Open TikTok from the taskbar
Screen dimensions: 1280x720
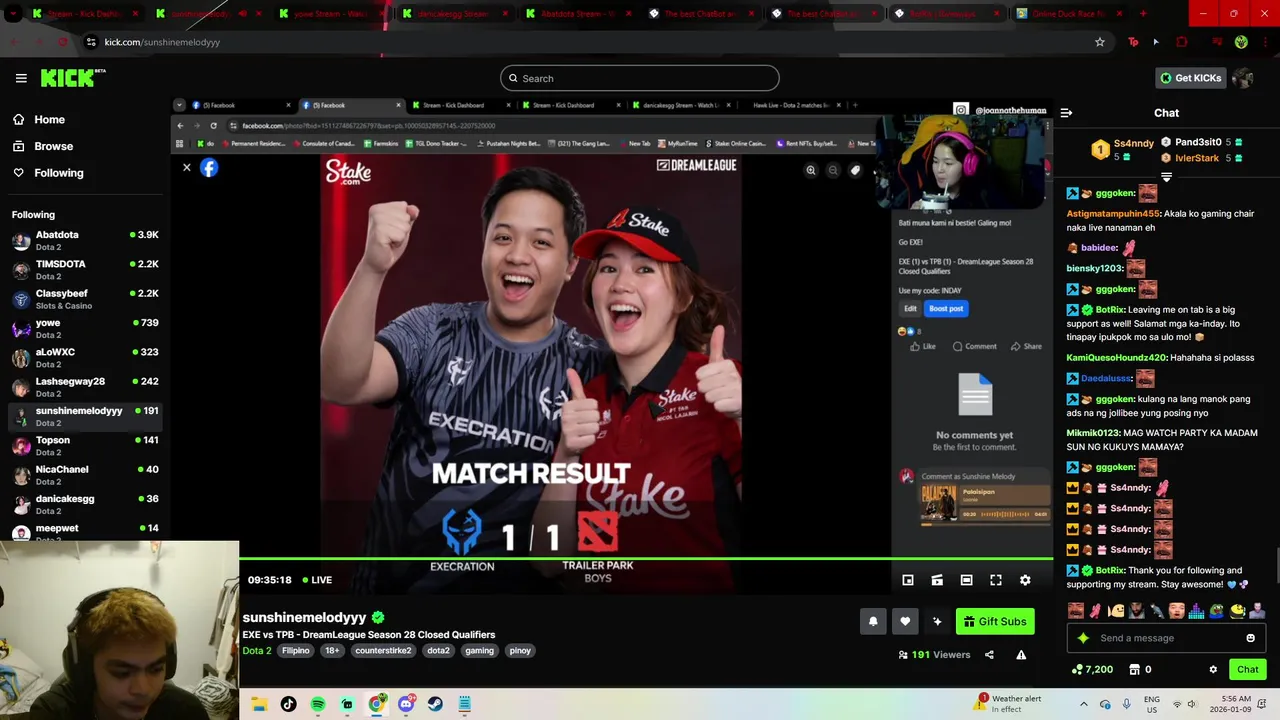coord(288,704)
